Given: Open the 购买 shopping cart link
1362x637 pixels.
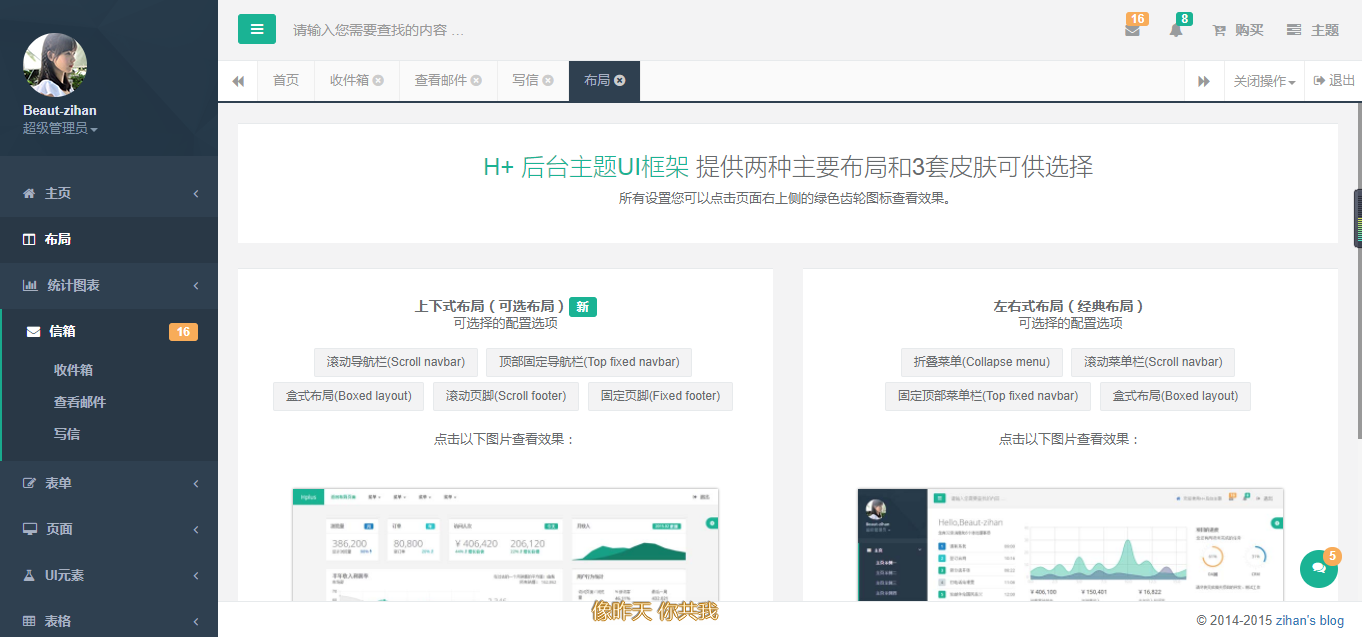Looking at the screenshot, I should (1238, 30).
